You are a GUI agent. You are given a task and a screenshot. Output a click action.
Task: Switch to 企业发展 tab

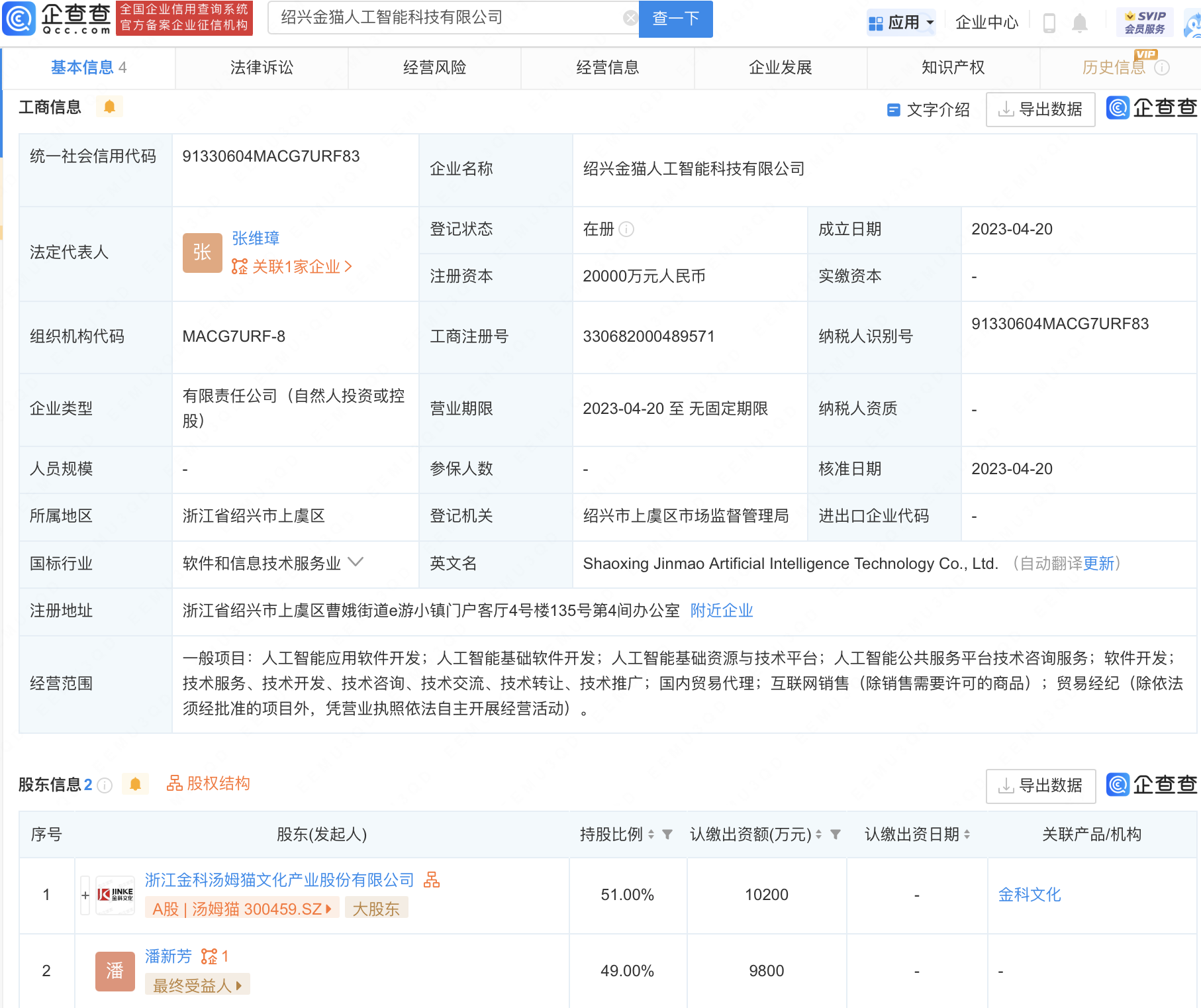click(780, 68)
